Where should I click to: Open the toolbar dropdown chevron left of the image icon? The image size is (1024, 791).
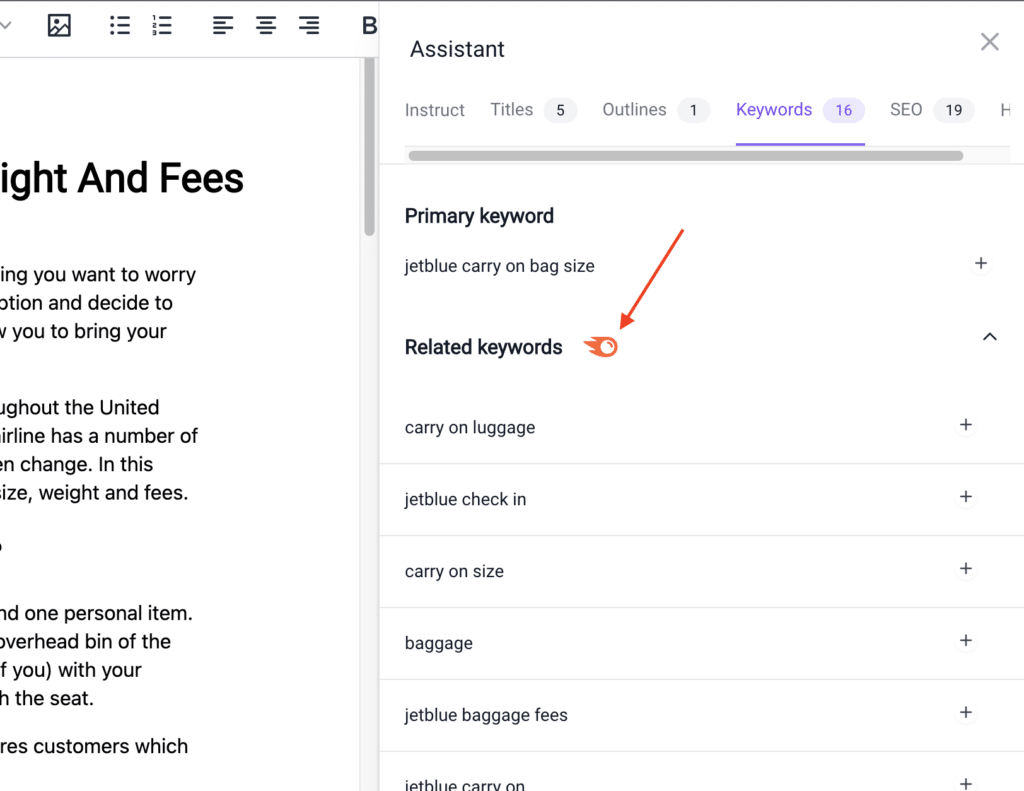coord(6,25)
